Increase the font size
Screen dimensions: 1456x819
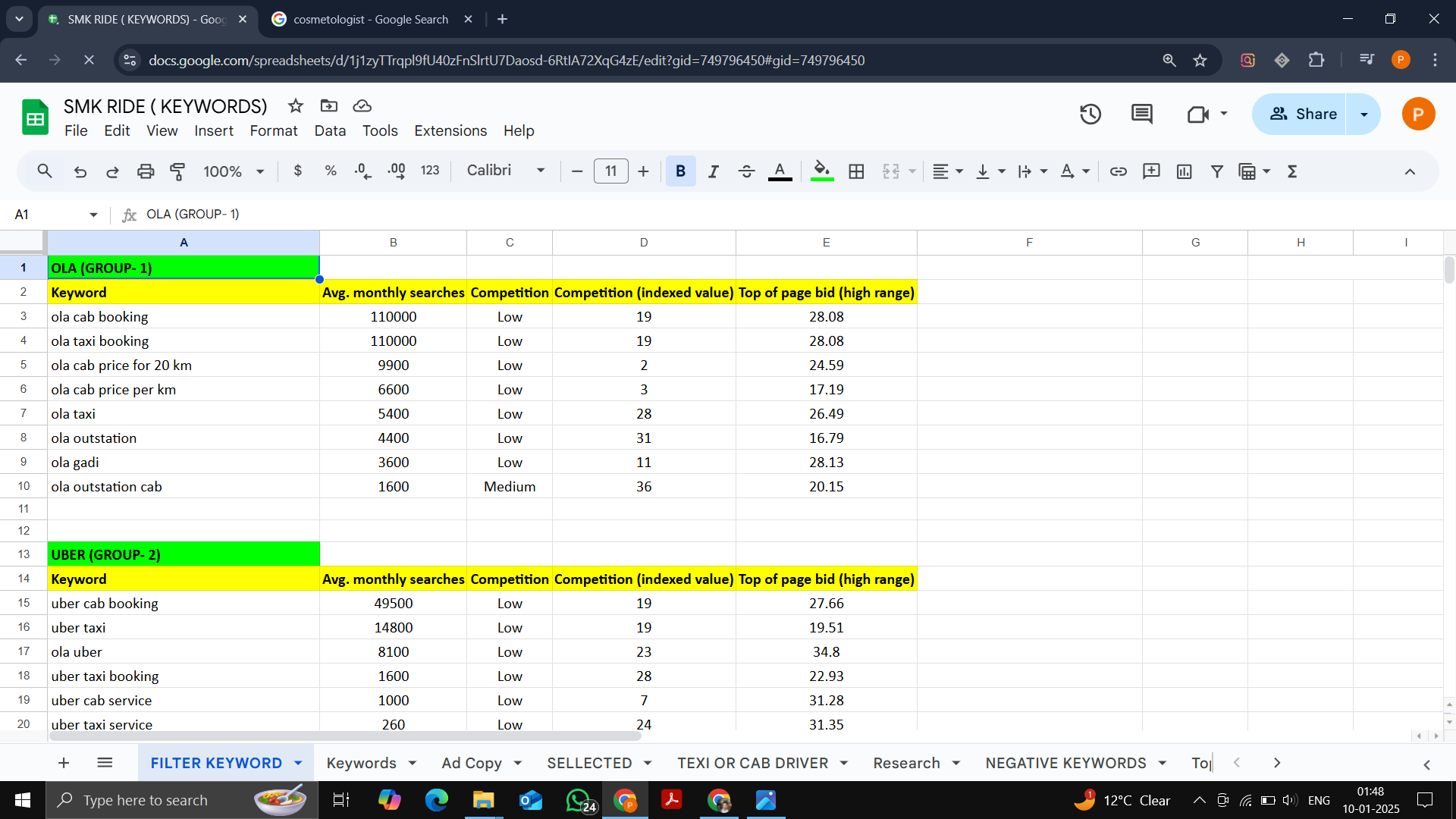click(643, 171)
